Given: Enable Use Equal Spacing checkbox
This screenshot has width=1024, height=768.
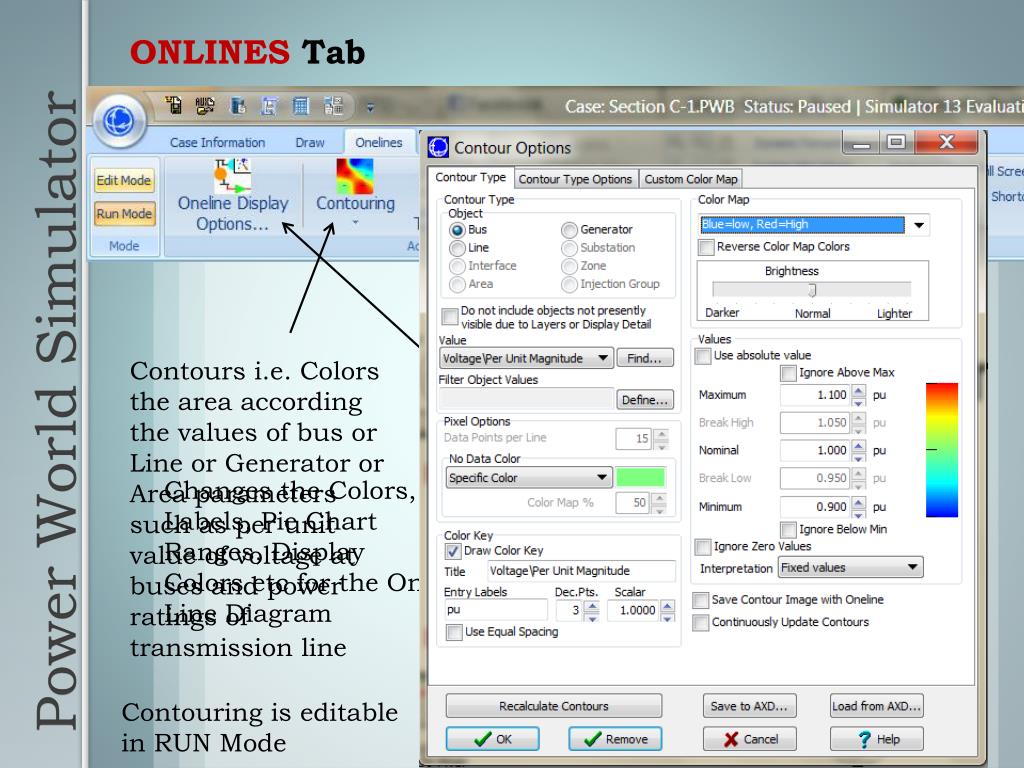Looking at the screenshot, I should pyautogui.click(x=454, y=632).
